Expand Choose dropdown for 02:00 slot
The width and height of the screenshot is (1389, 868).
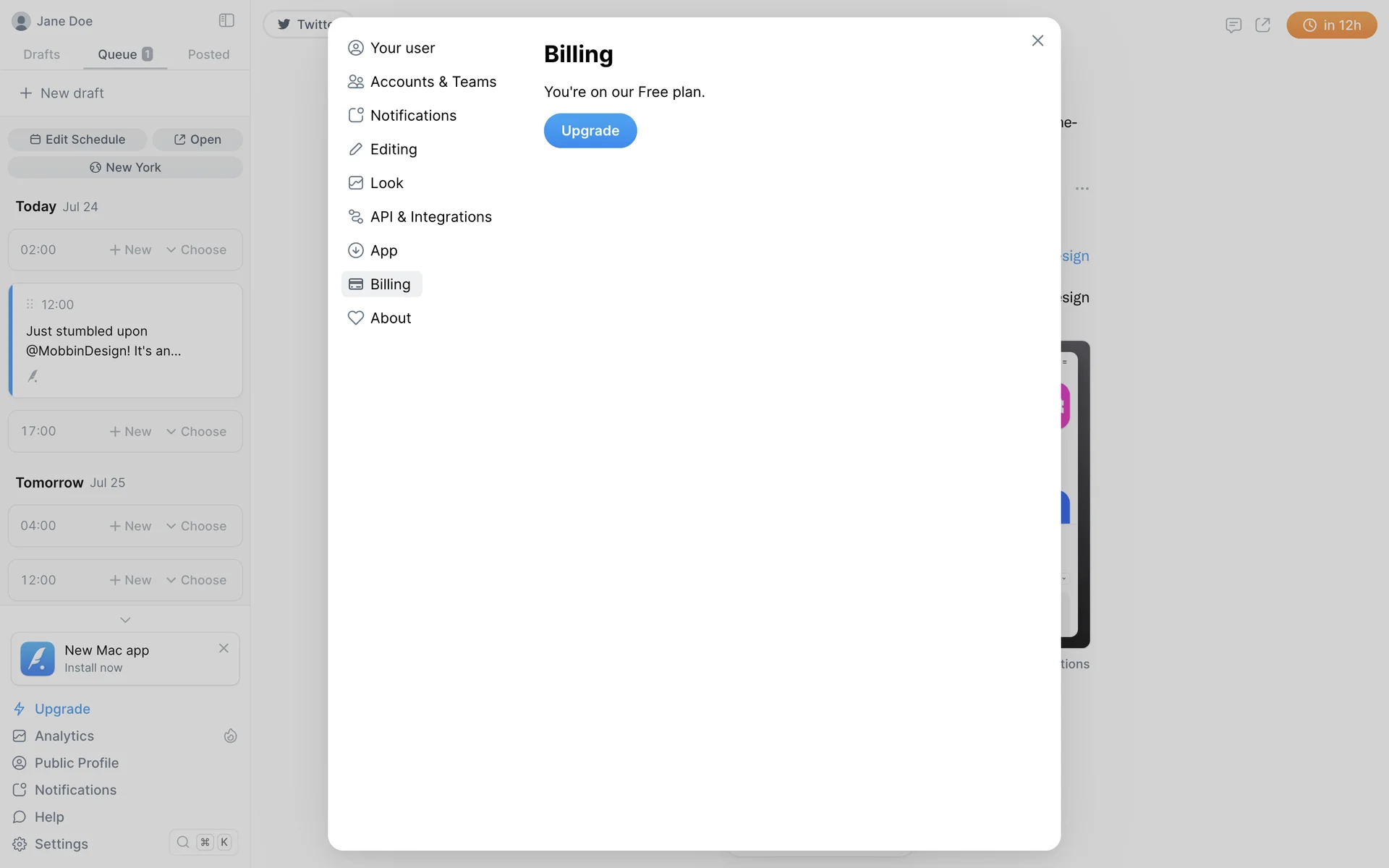pos(196,250)
